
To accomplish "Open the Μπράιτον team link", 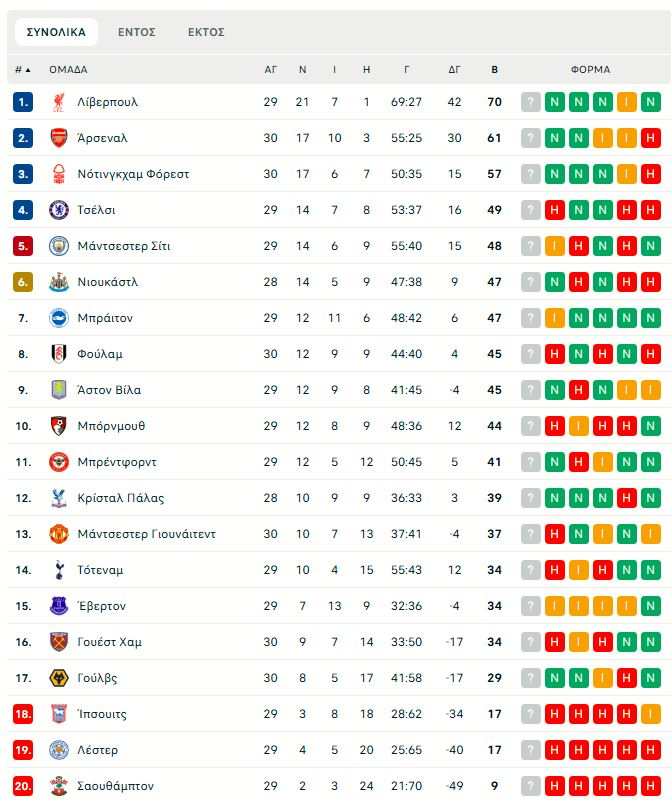I will pyautogui.click(x=105, y=318).
